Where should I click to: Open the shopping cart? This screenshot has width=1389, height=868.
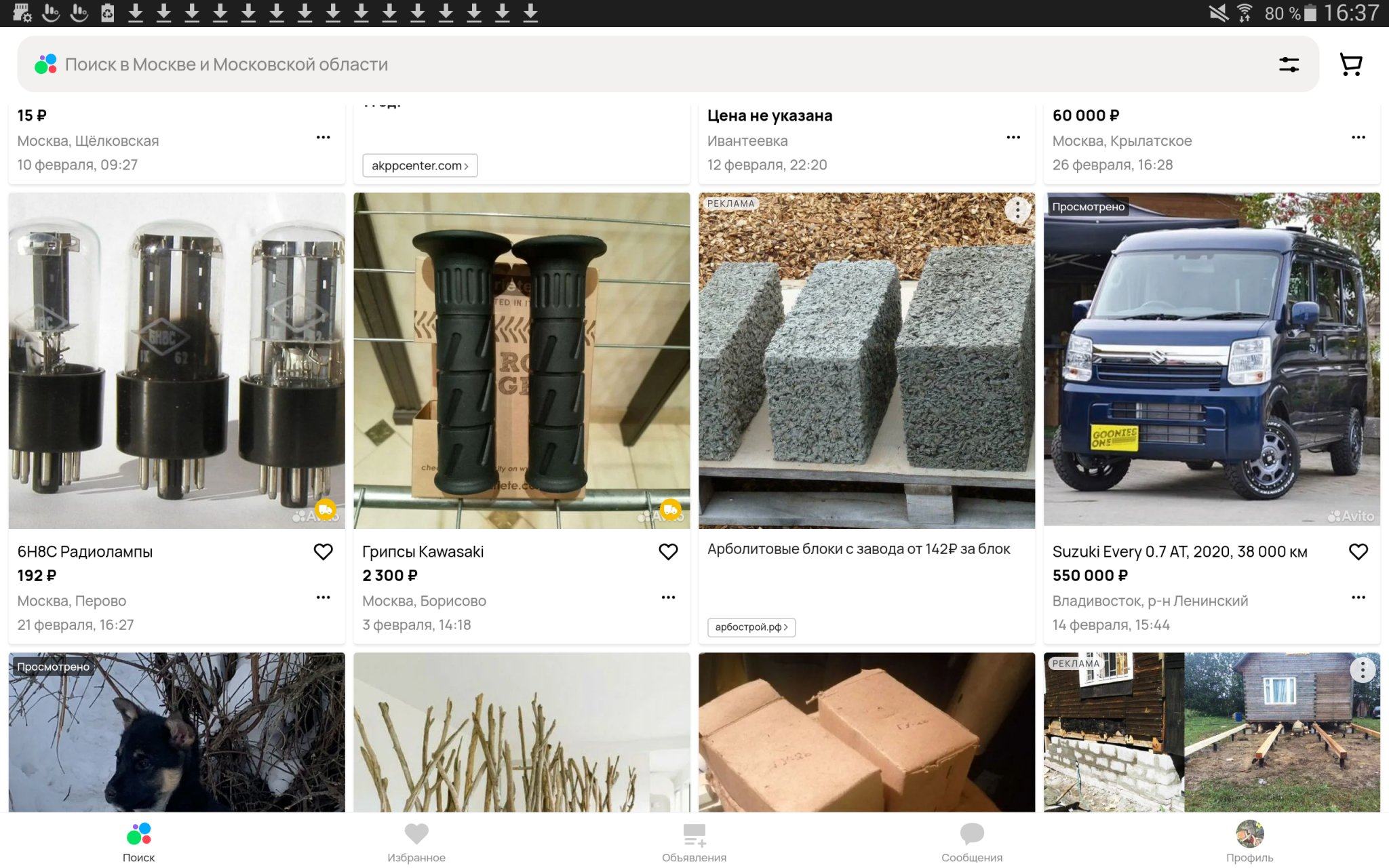tap(1350, 64)
